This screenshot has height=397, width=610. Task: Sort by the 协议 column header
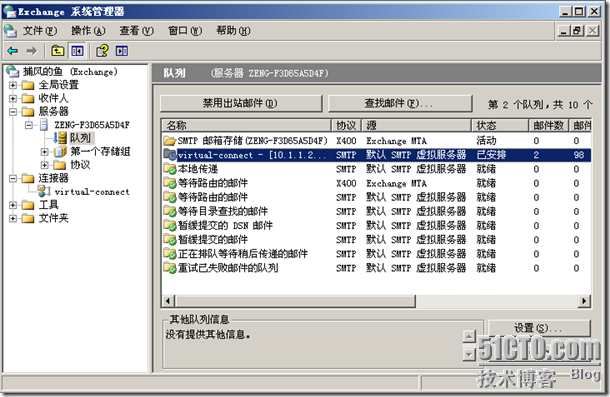[x=346, y=125]
